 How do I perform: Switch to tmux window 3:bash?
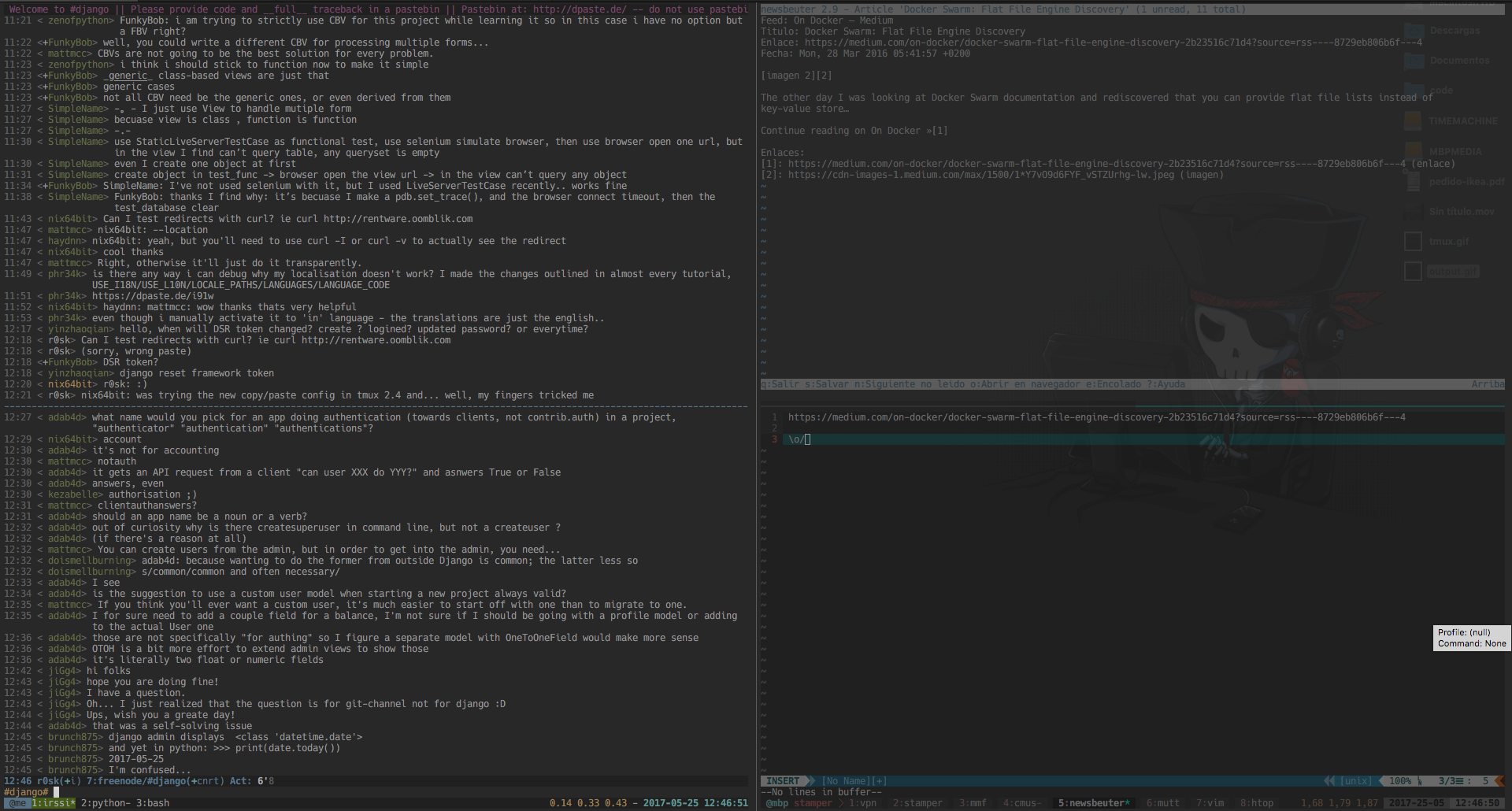[153, 803]
